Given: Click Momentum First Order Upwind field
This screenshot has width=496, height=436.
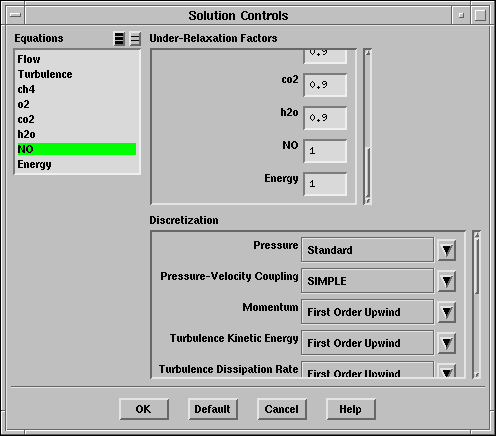Looking at the screenshot, I should pyautogui.click(x=367, y=312).
